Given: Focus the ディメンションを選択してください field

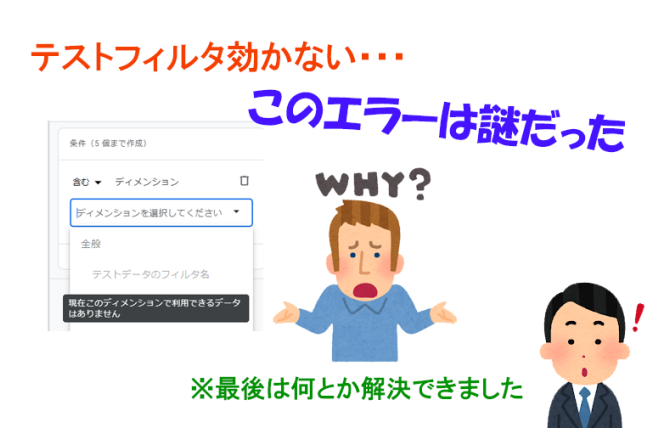Looking at the screenshot, I should (150, 212).
